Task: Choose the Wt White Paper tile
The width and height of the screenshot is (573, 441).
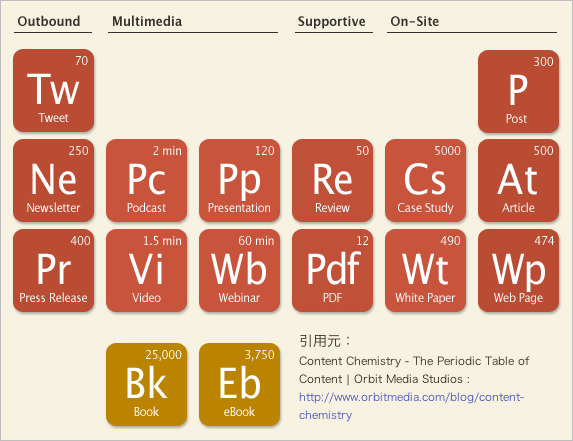Action: click(425, 270)
